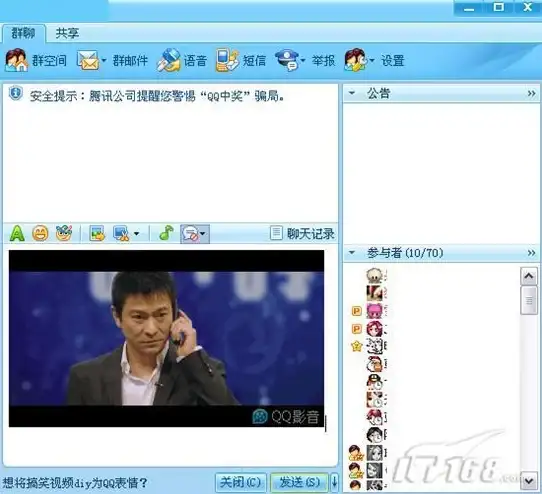Click the magic emoticon icon
Image resolution: width=542 pixels, height=494 pixels.
(x=64, y=233)
